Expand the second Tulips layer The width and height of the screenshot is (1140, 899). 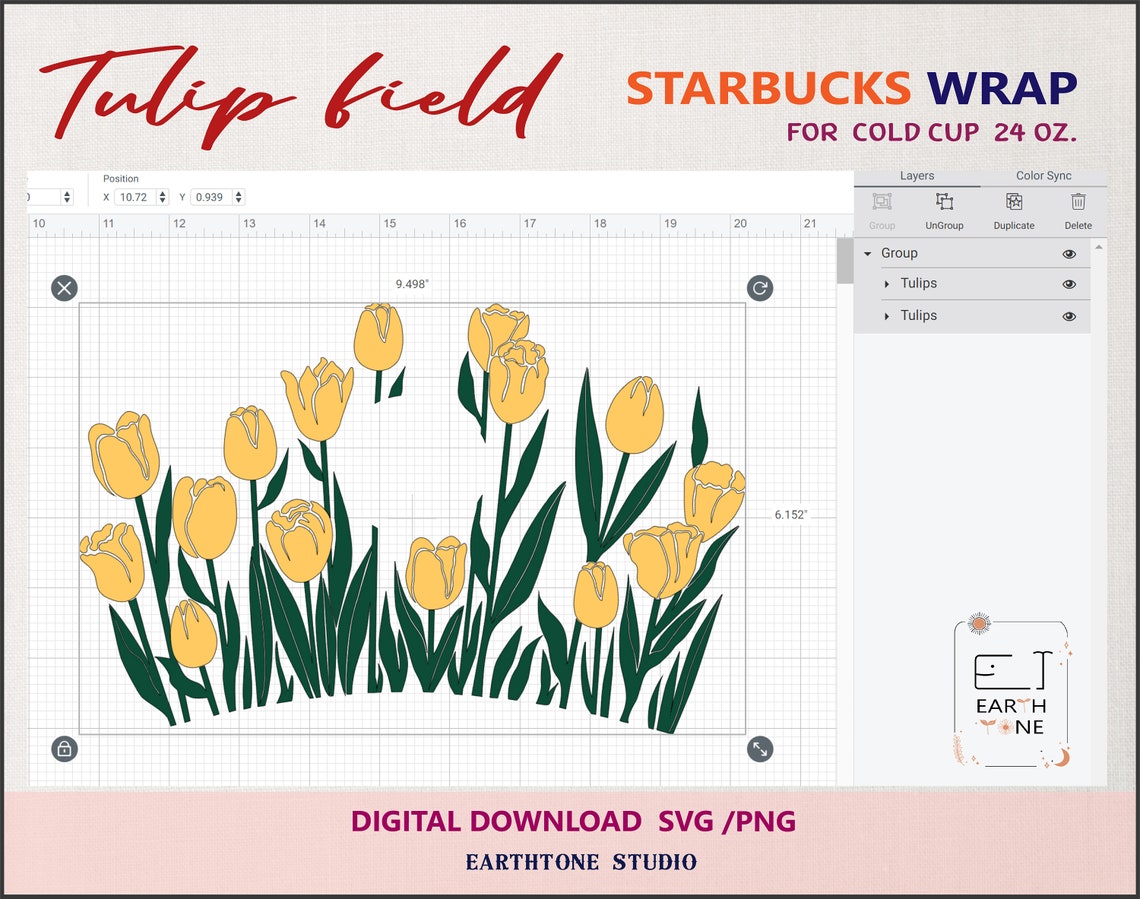tap(885, 315)
